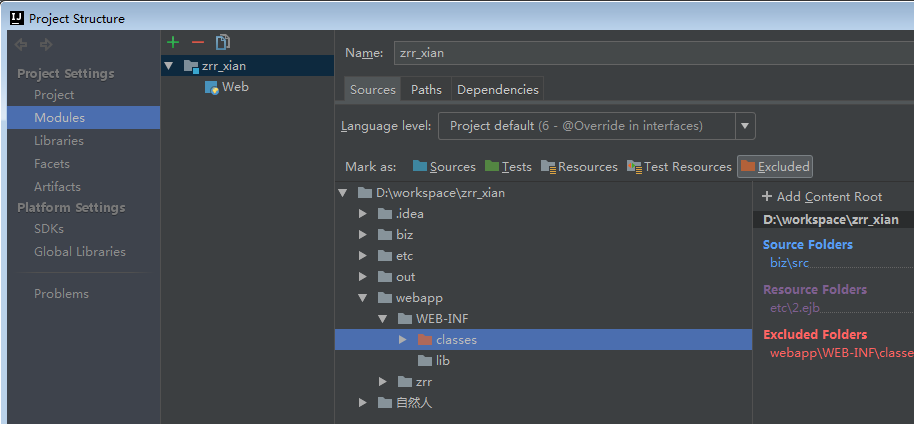The width and height of the screenshot is (914, 424).
Task: Open the SDKs platform settings
Action: [48, 229]
